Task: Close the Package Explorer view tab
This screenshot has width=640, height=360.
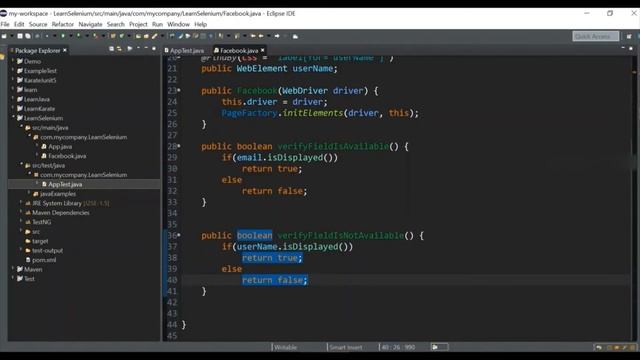Action: tap(65, 50)
